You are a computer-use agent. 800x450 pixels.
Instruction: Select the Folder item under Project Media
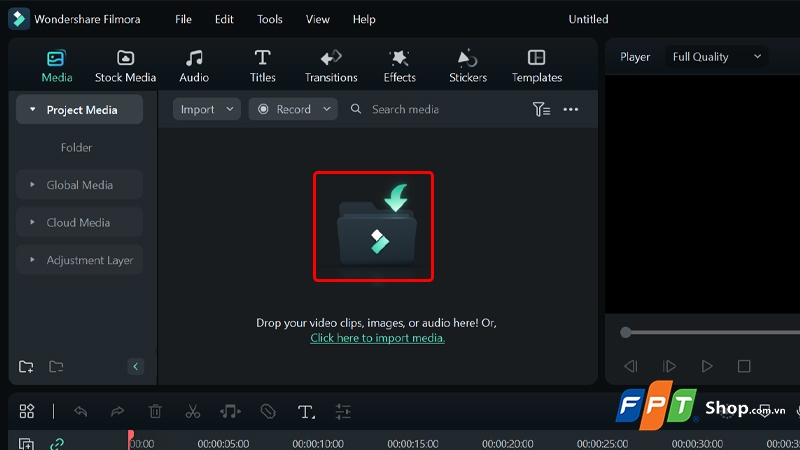(76, 147)
